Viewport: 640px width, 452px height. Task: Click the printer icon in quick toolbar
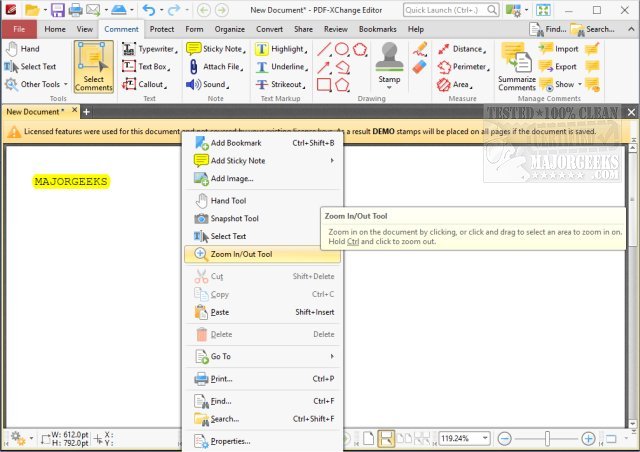tap(76, 10)
